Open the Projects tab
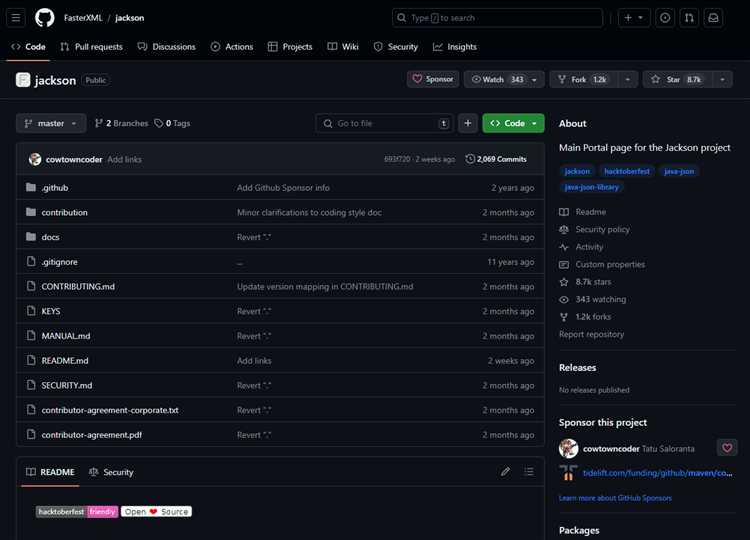Image resolution: width=750 pixels, height=540 pixels. [x=290, y=47]
